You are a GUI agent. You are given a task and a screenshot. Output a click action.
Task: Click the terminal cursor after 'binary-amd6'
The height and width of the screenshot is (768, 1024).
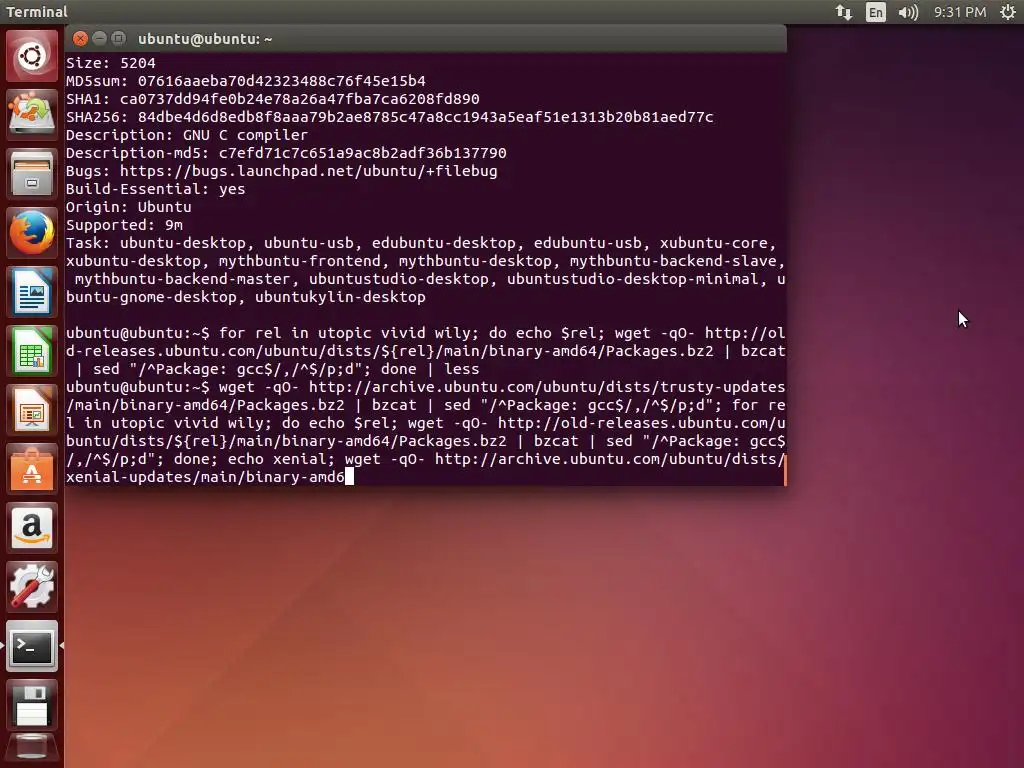tap(349, 477)
